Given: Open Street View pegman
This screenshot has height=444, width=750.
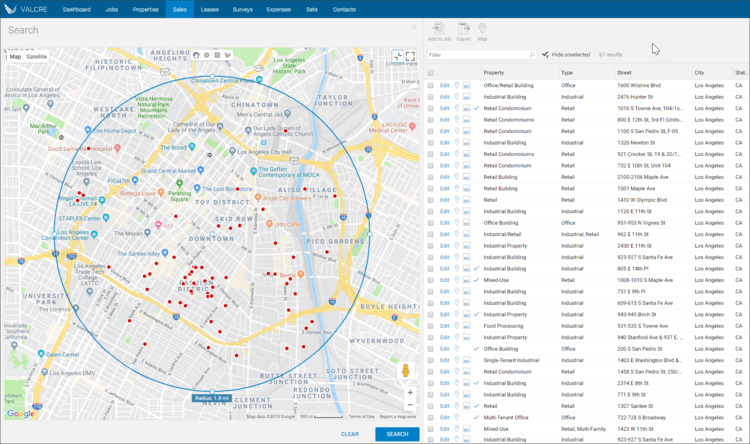Looking at the screenshot, I should tap(406, 370).
